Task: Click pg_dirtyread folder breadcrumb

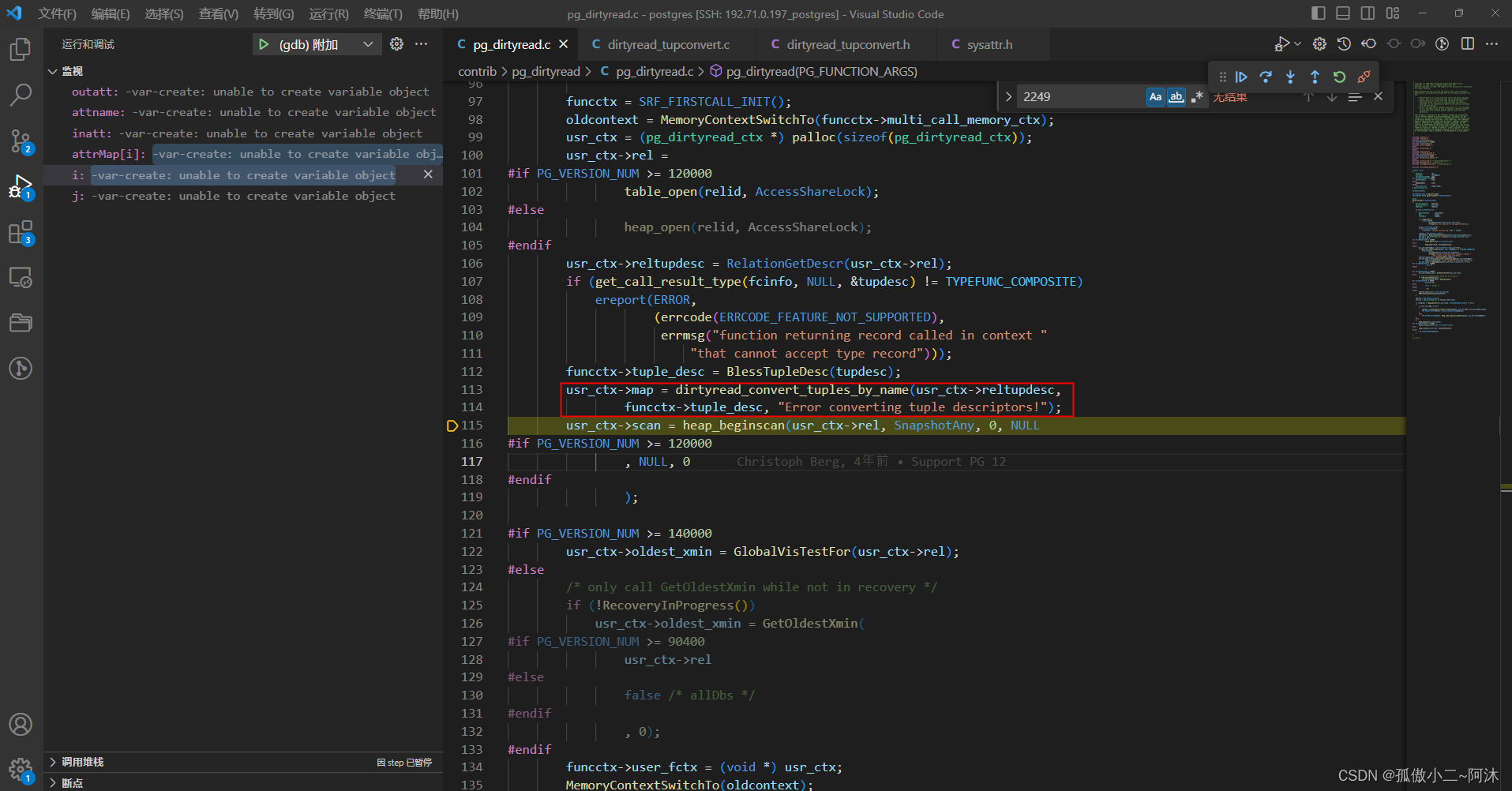Action: (546, 71)
